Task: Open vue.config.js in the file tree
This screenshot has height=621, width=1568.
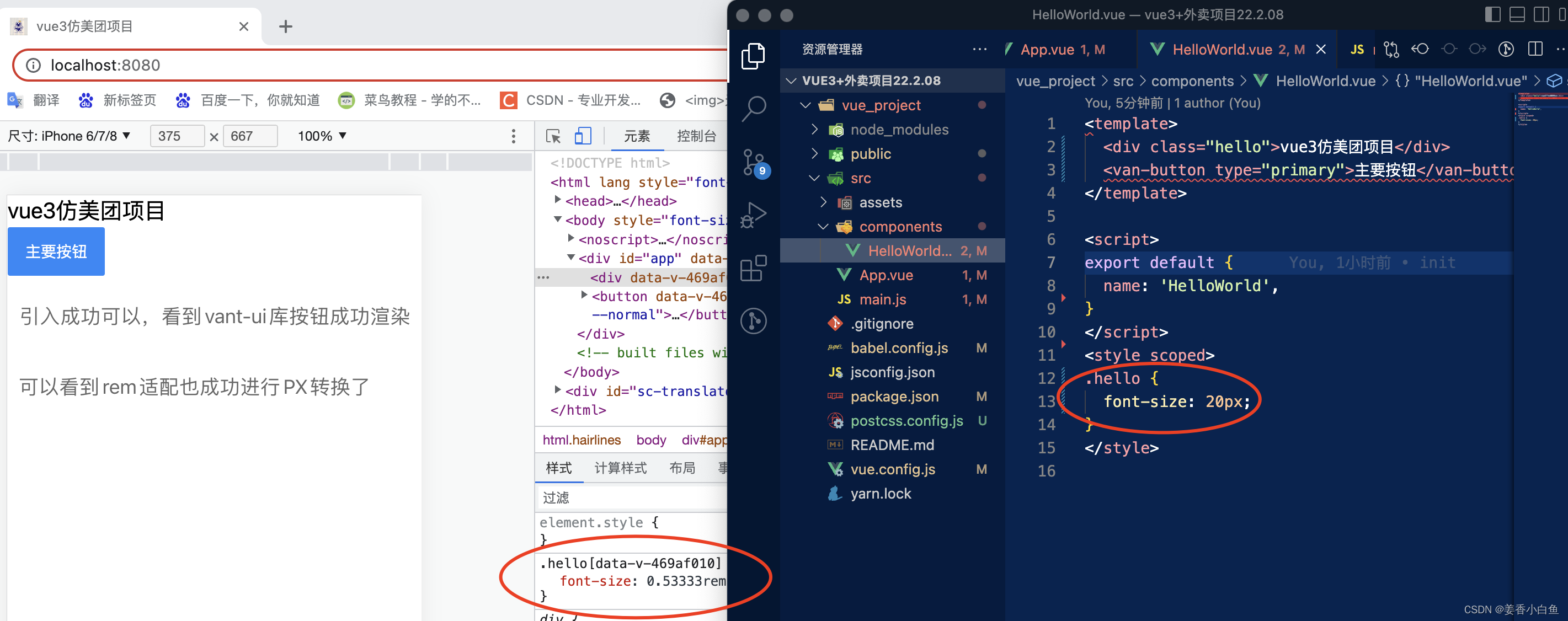Action: pos(892,469)
